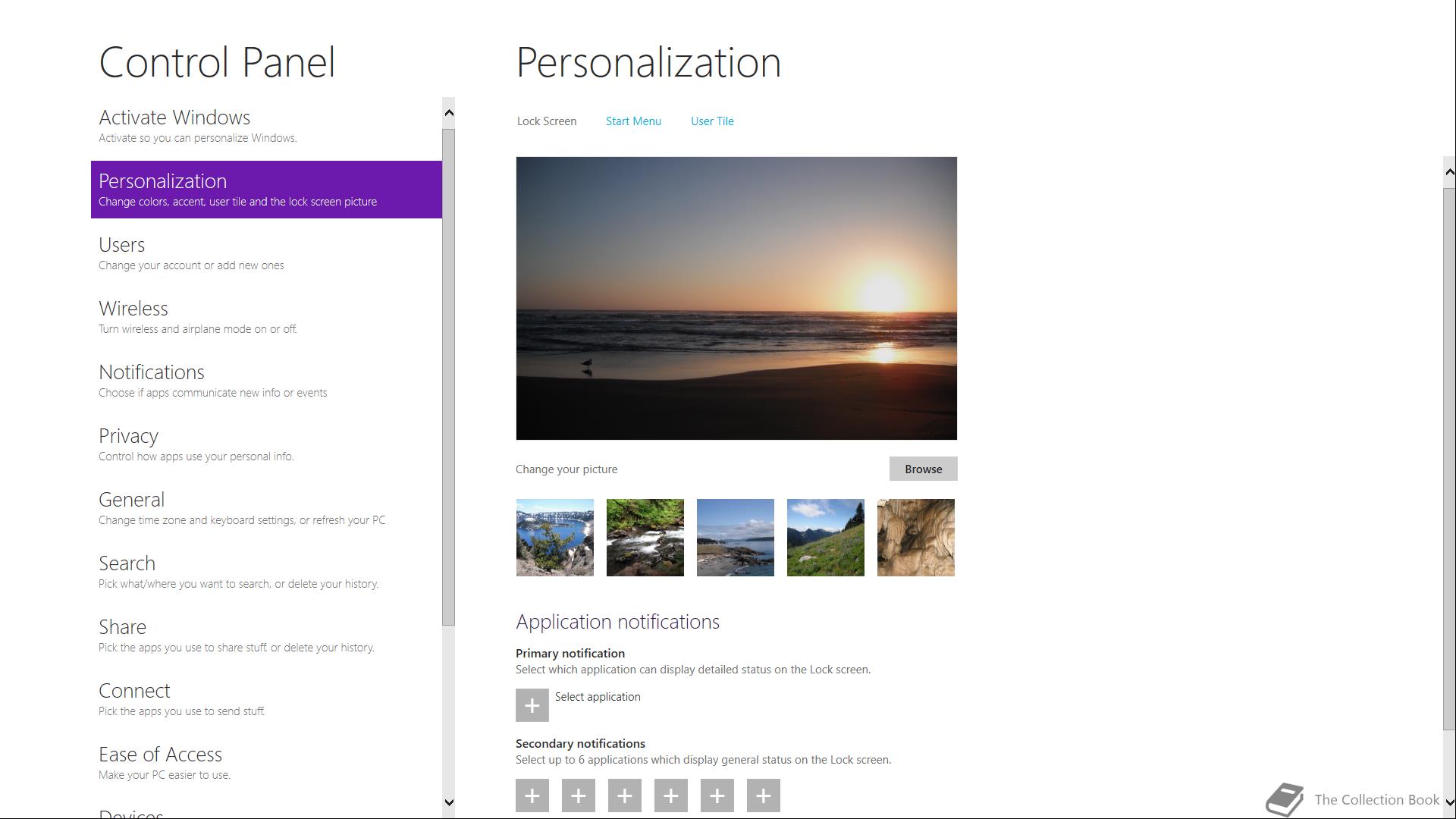Choose the waterfall stream thumbnail

(x=645, y=538)
